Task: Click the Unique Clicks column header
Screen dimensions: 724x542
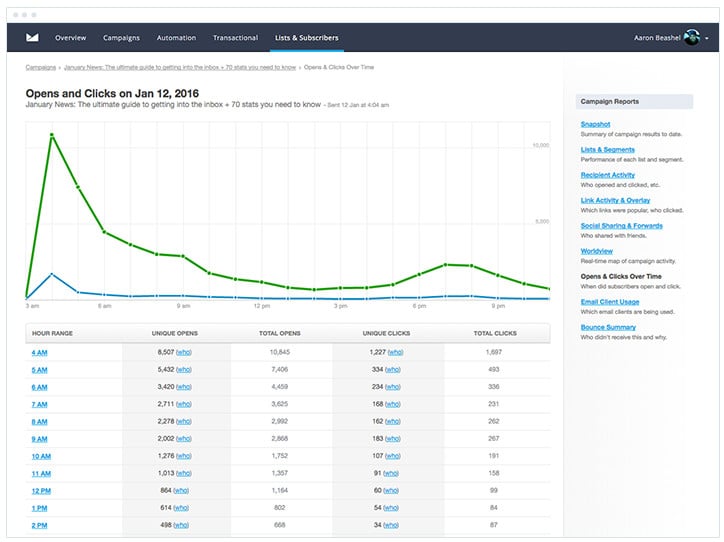Action: click(386, 333)
